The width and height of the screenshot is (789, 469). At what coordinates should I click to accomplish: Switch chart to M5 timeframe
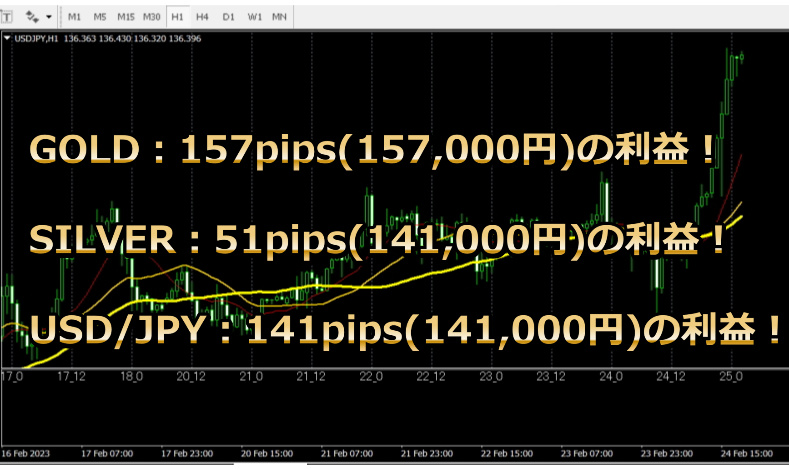[101, 17]
